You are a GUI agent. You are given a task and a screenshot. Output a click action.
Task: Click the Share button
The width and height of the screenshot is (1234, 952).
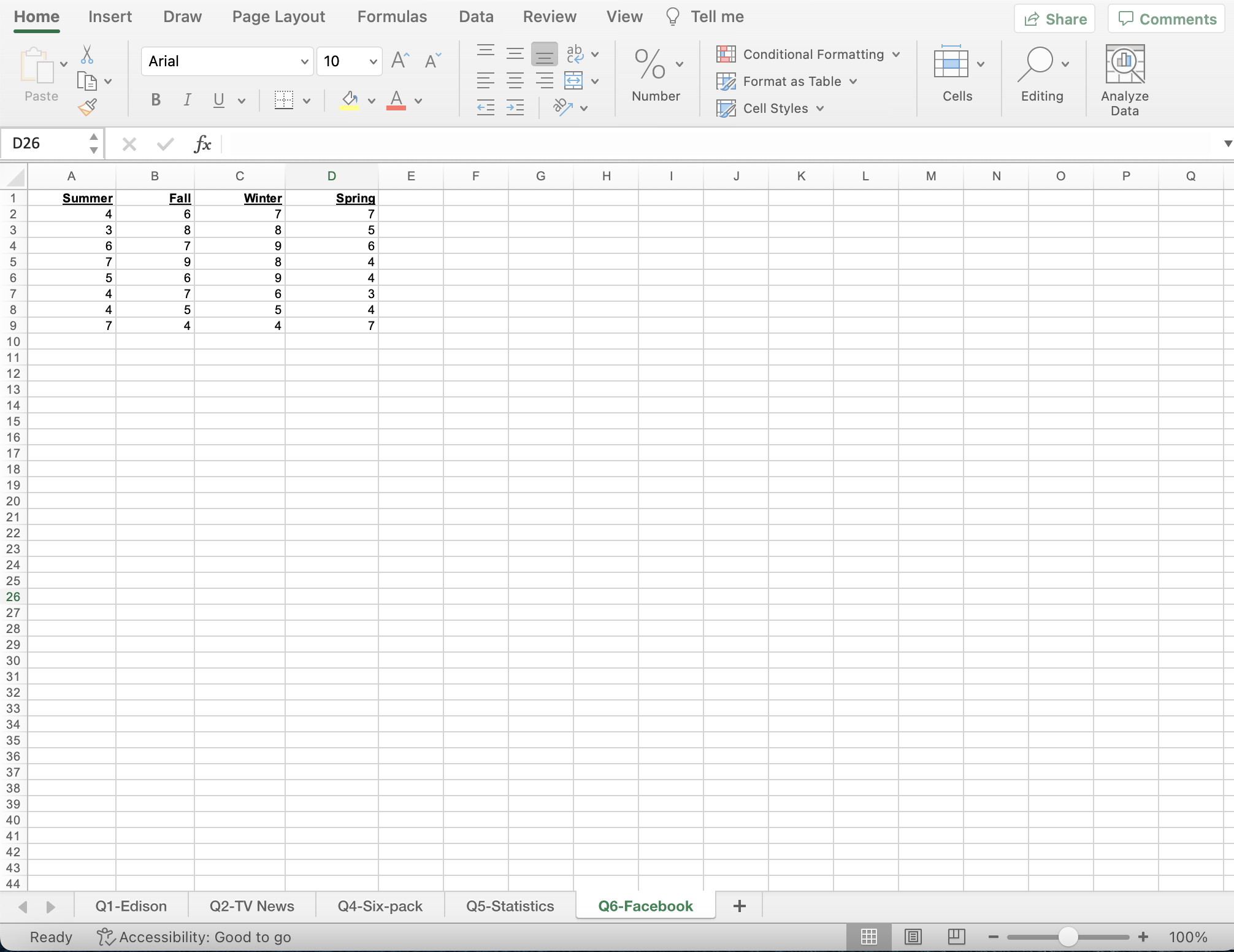point(1055,19)
